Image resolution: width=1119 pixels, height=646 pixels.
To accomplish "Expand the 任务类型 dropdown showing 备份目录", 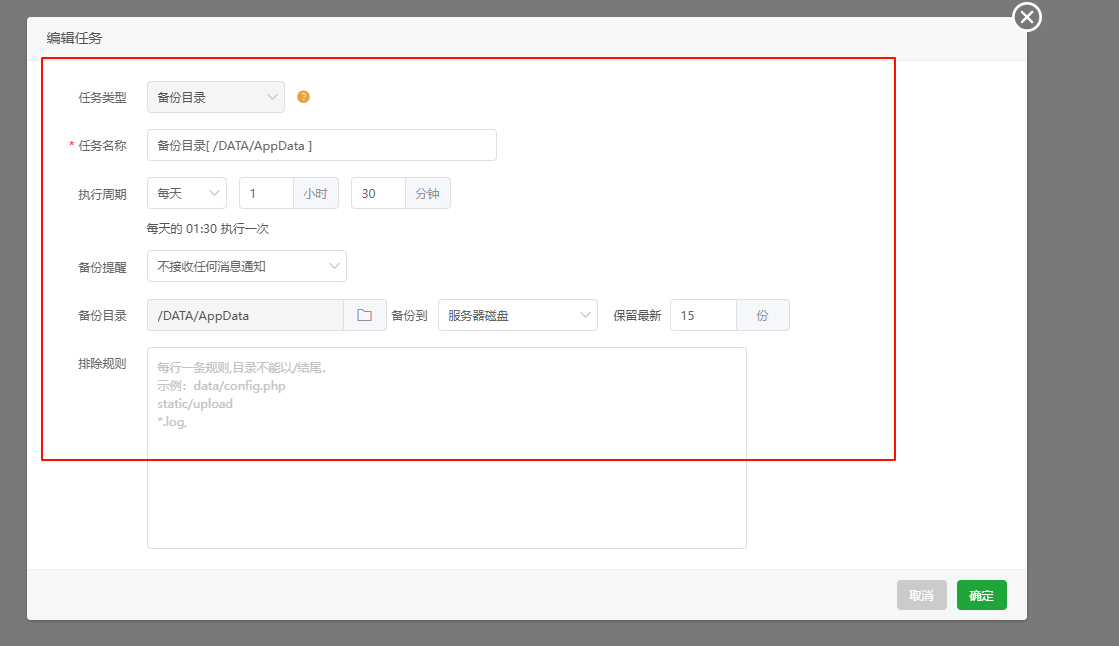I will [215, 97].
